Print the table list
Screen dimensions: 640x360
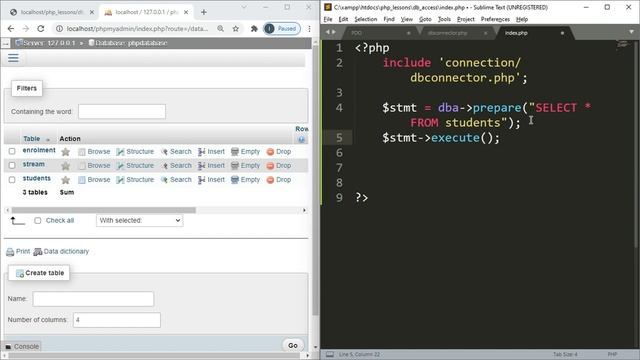[x=18, y=251]
